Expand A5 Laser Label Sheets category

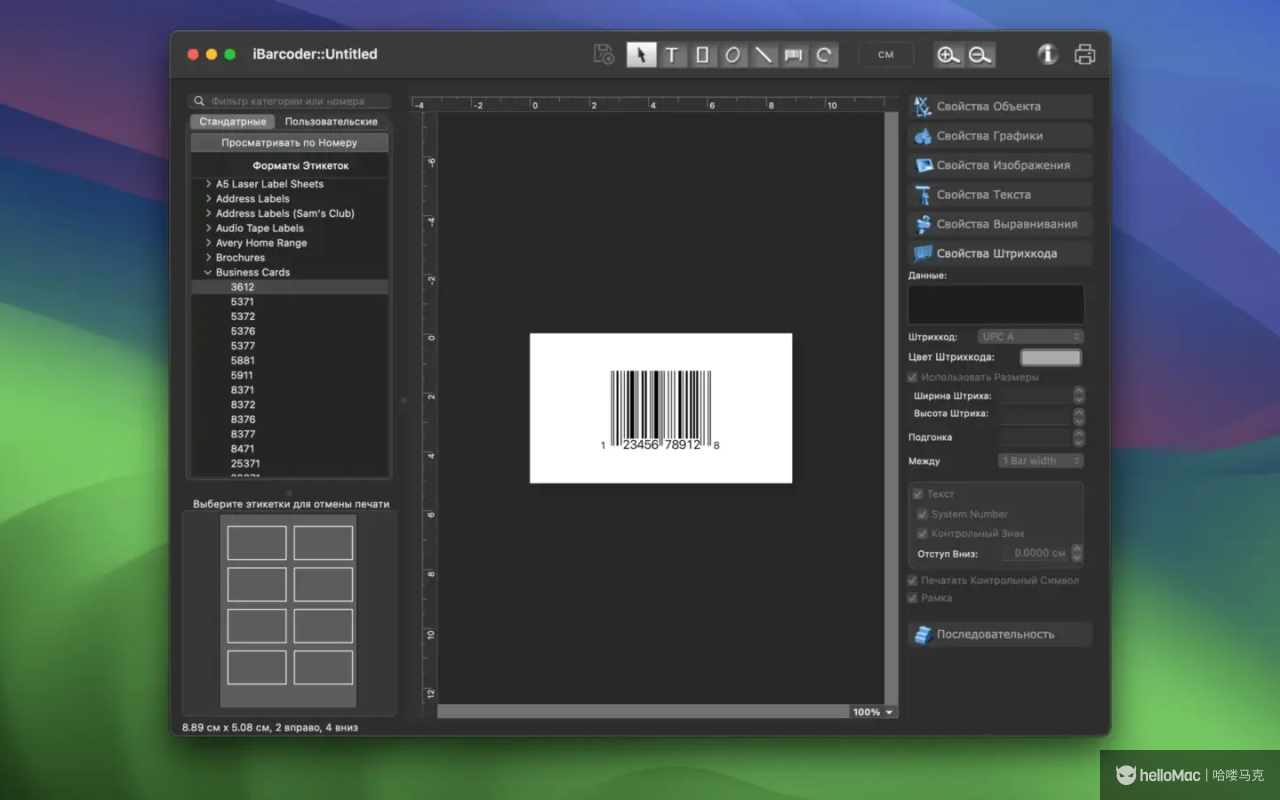[x=208, y=184]
